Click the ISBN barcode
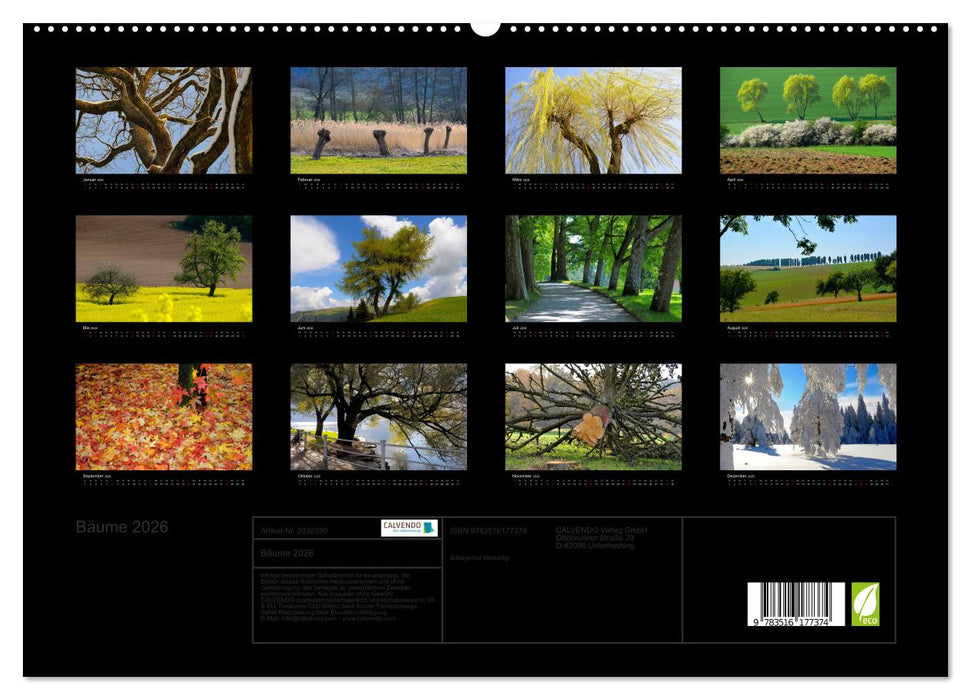This screenshot has height=700, width=971. (x=796, y=604)
